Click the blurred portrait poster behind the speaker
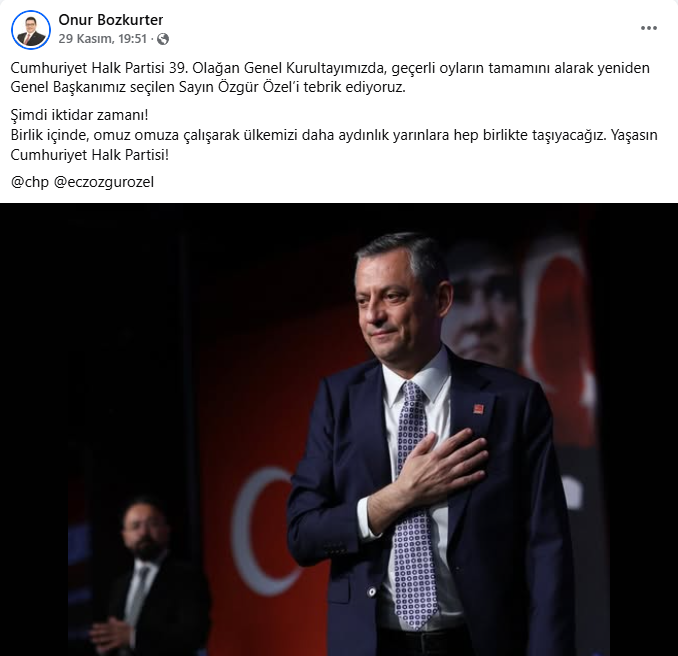 (482, 303)
